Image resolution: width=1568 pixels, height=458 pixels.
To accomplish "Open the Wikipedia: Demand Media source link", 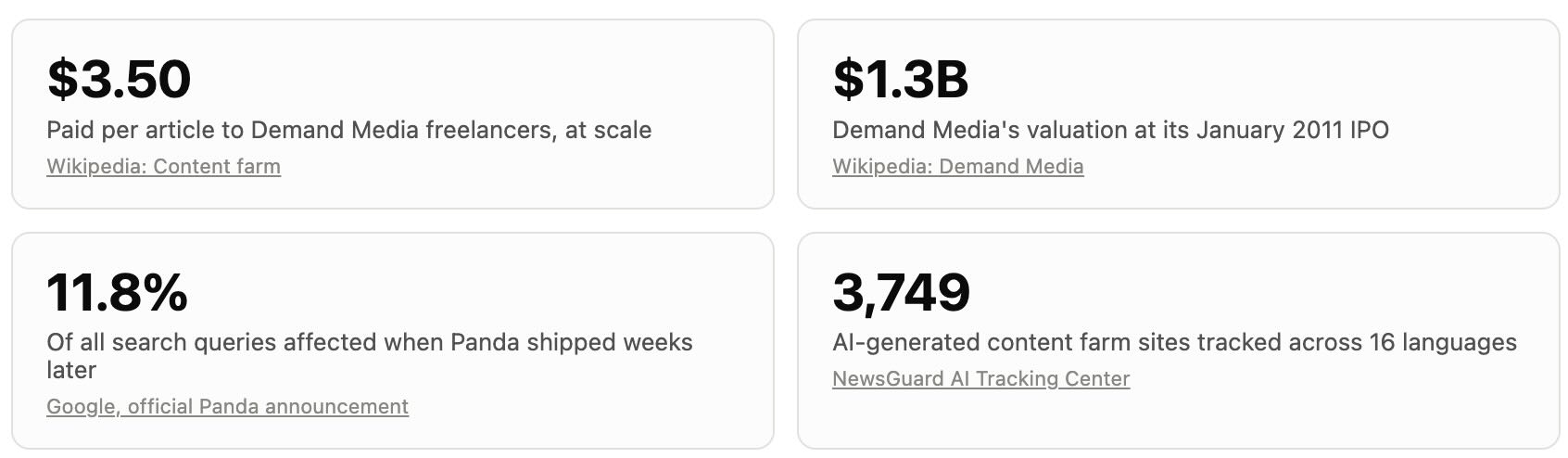I will pyautogui.click(x=957, y=167).
